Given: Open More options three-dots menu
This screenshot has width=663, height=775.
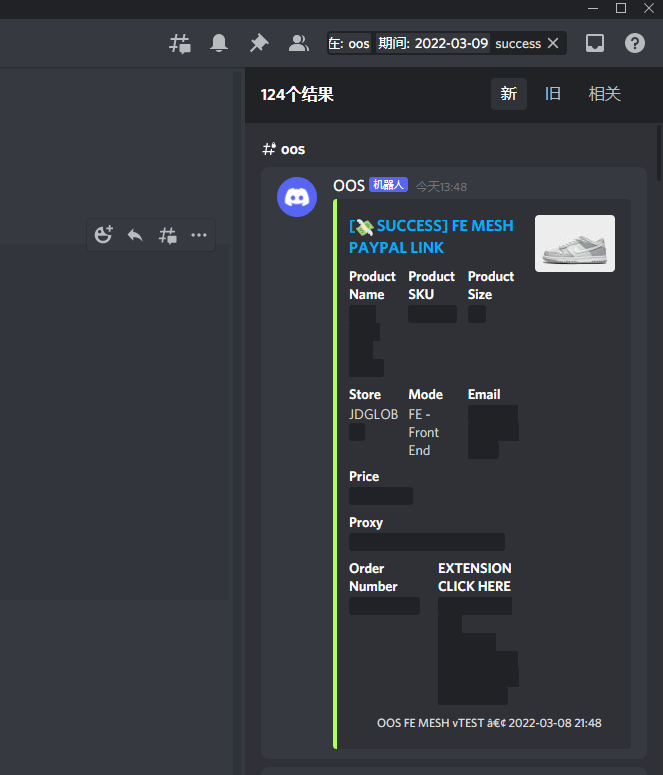Looking at the screenshot, I should click(x=199, y=235).
